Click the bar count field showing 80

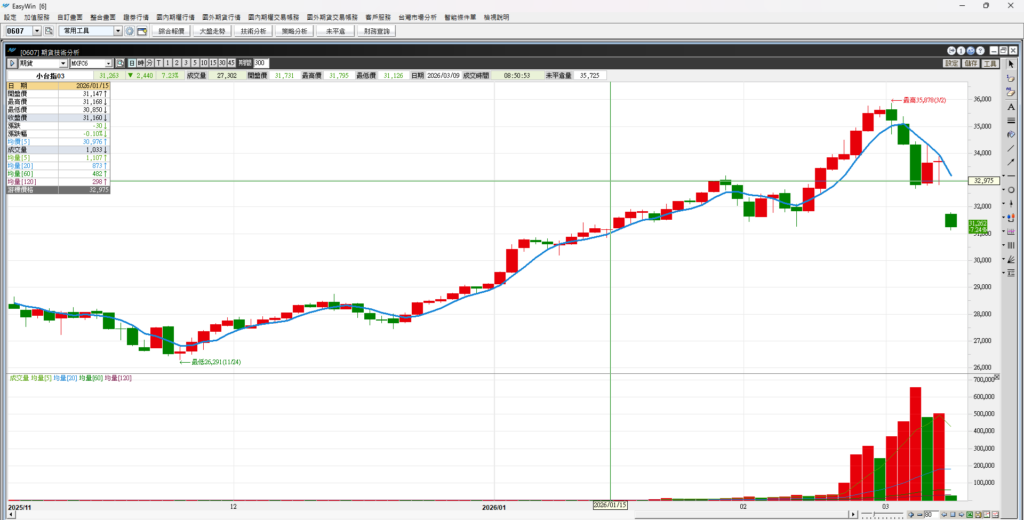pos(929,514)
